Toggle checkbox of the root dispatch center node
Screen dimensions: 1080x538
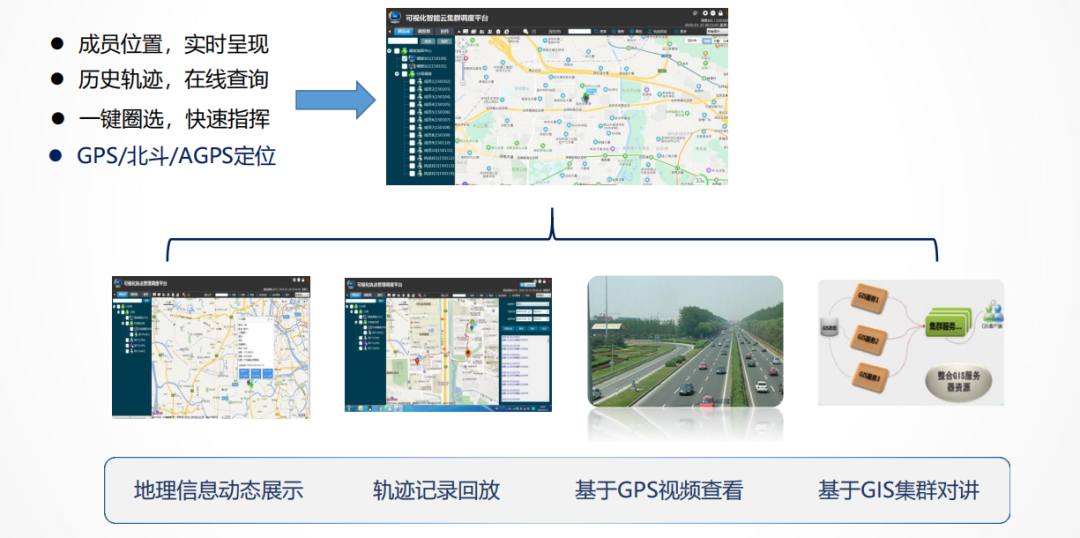coord(397,51)
